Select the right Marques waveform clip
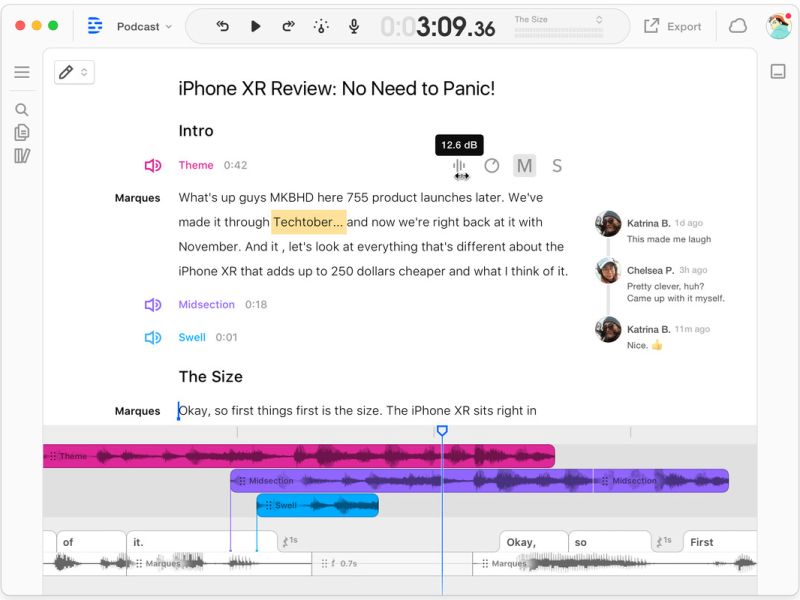This screenshot has height=600, width=800. click(x=615, y=563)
